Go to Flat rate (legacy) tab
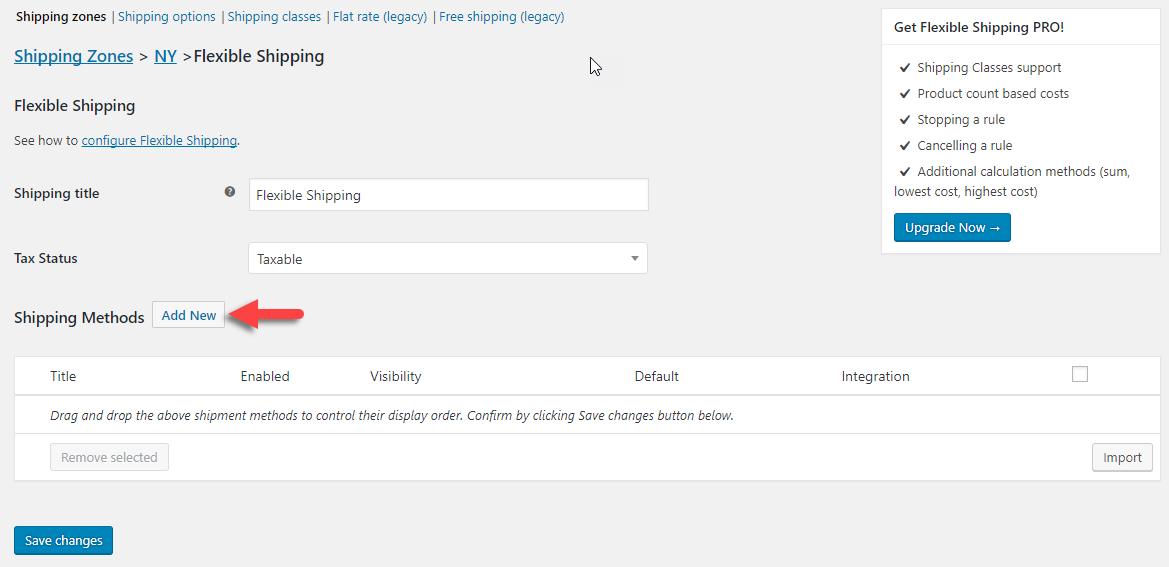 pos(380,17)
